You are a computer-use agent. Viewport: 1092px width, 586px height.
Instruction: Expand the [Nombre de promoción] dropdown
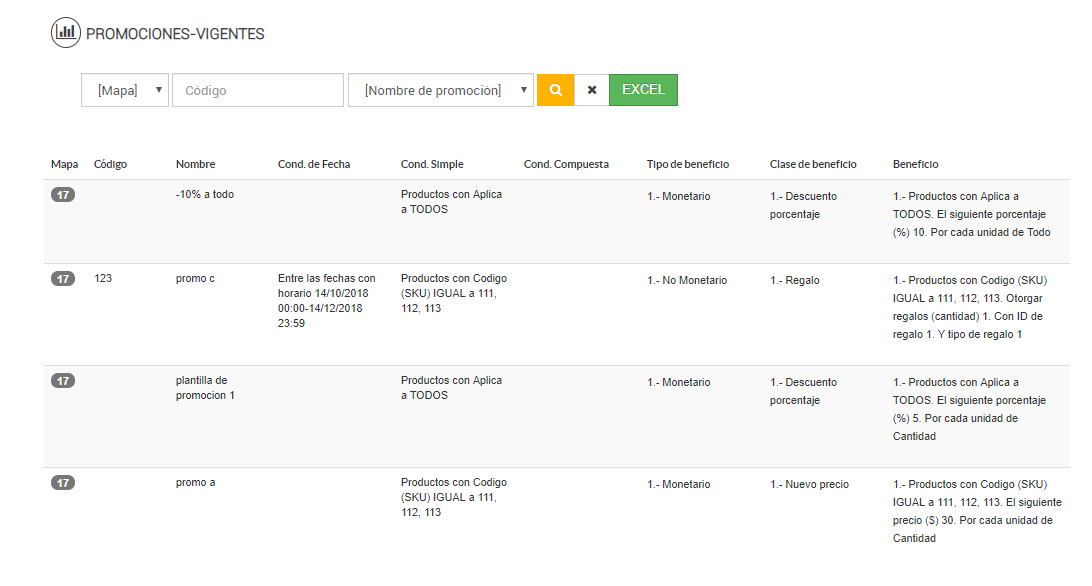[x=440, y=90]
